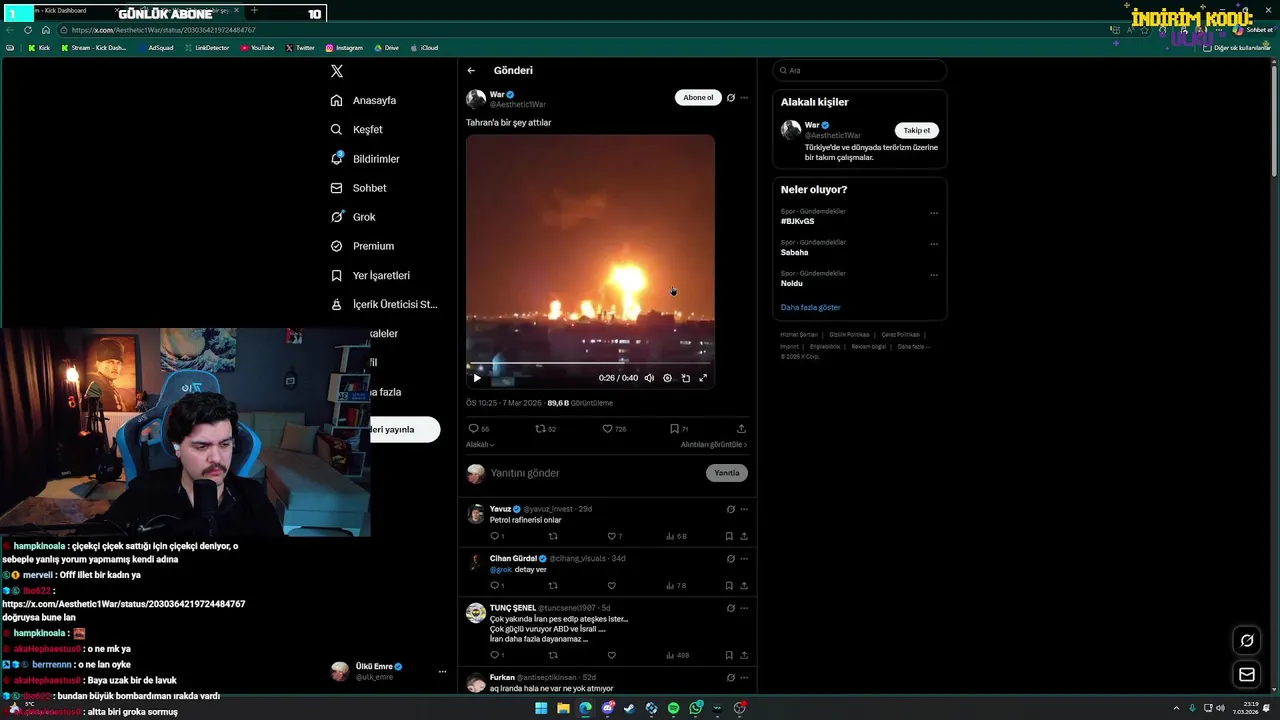This screenshot has height=720, width=1280.
Task: Like TUNÇ ŞENEL's reply
Action: coord(611,656)
